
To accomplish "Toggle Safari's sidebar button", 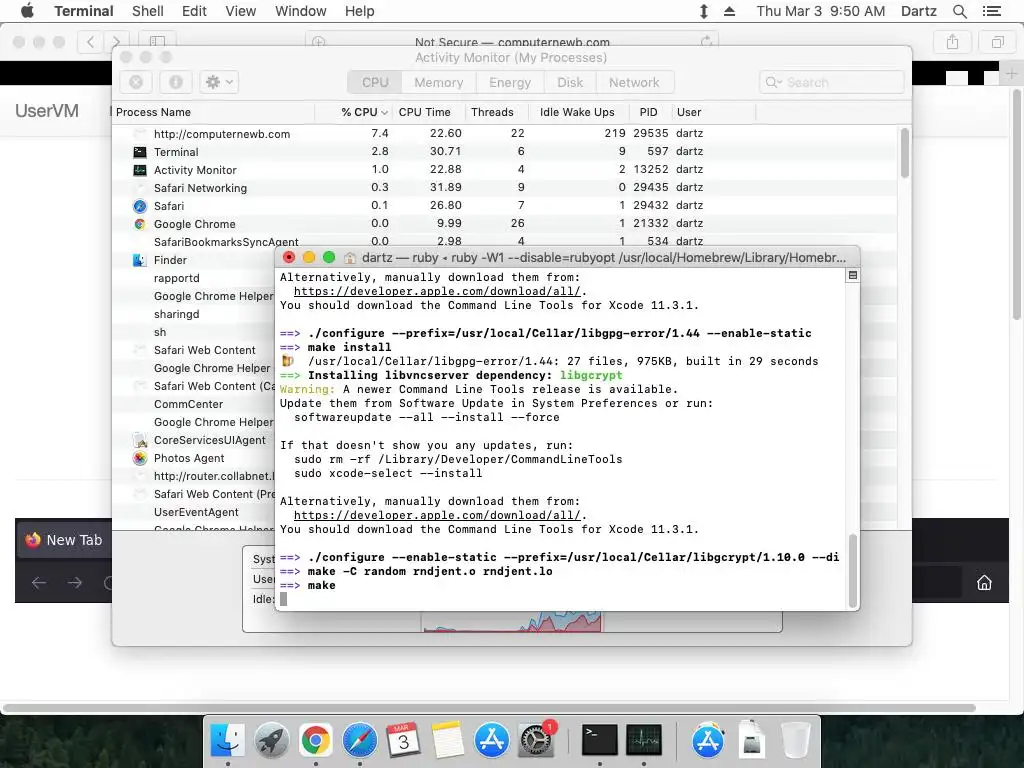I will pyautogui.click(x=157, y=42).
